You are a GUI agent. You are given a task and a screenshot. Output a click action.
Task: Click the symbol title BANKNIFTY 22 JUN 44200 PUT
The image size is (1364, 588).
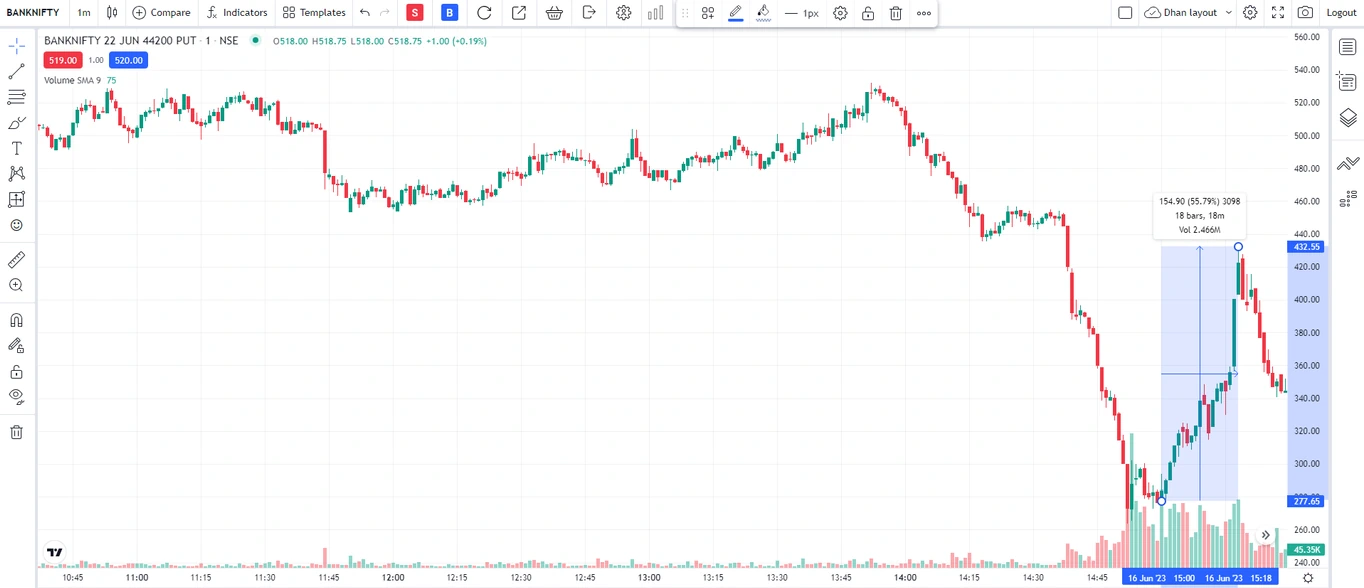click(x=120, y=40)
